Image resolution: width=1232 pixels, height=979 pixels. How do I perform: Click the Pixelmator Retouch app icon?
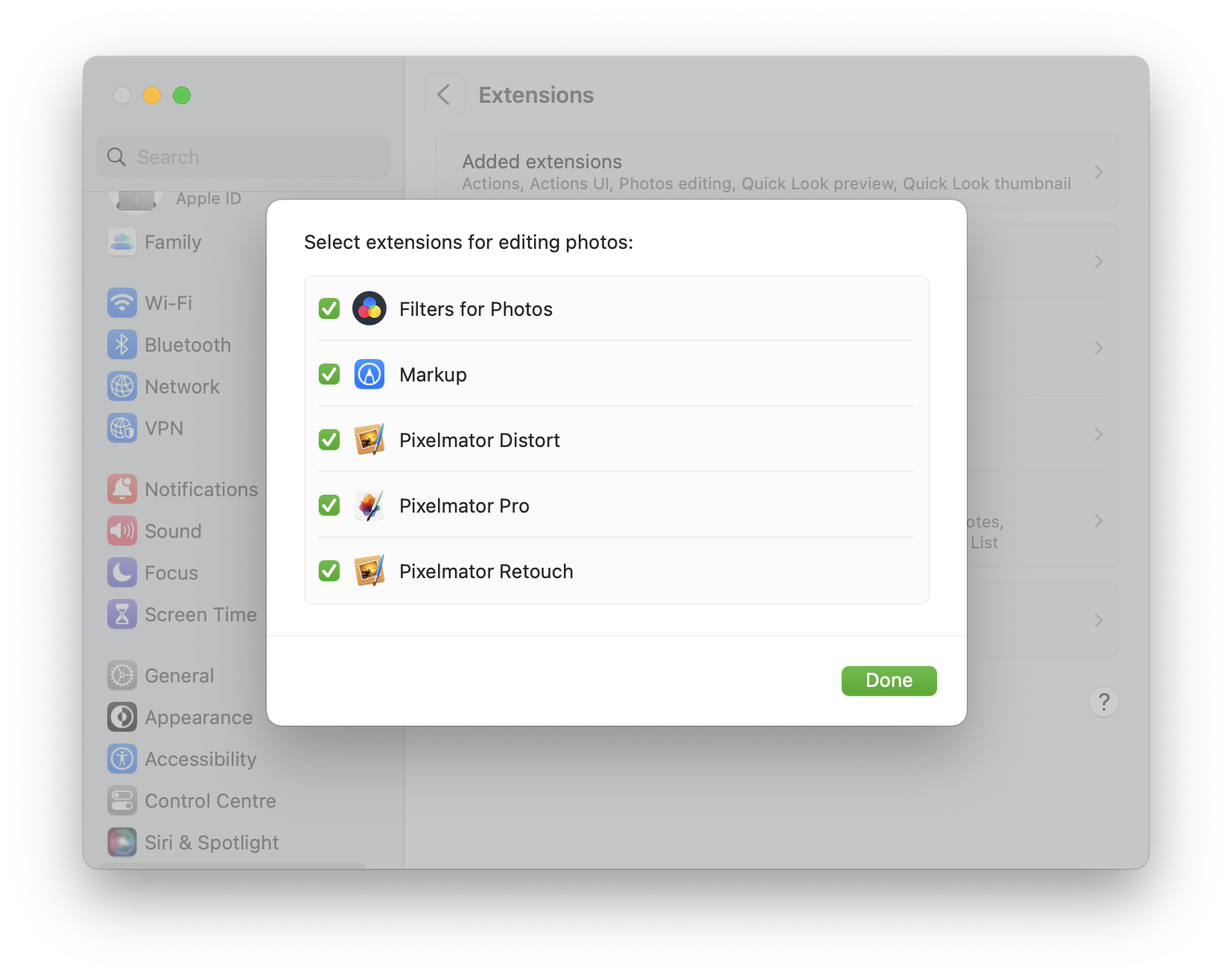pyautogui.click(x=369, y=571)
